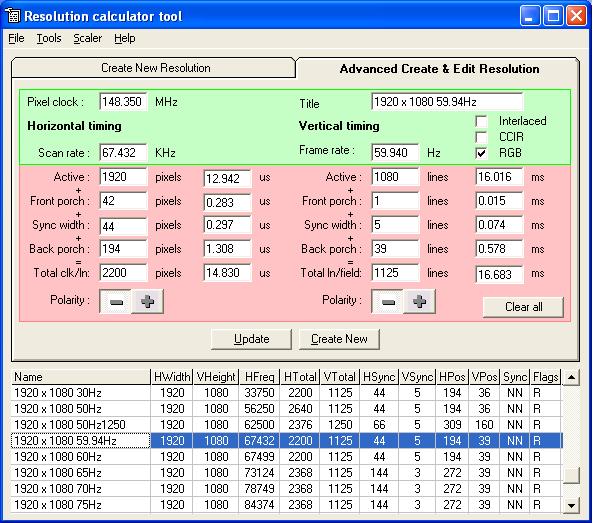593x523 pixels.
Task: Click the VPos column header
Action: click(x=484, y=377)
